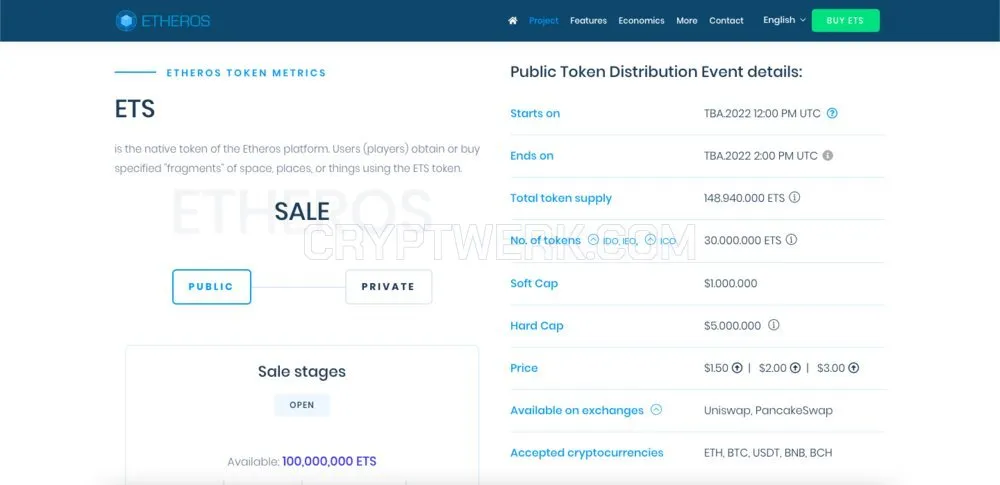Open the English language dropdown
Screen dimensions: 1000x485
point(784,20)
